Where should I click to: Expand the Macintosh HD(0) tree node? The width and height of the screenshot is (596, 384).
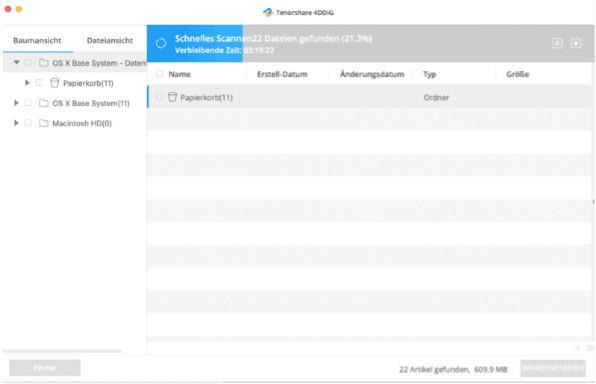(x=16, y=123)
